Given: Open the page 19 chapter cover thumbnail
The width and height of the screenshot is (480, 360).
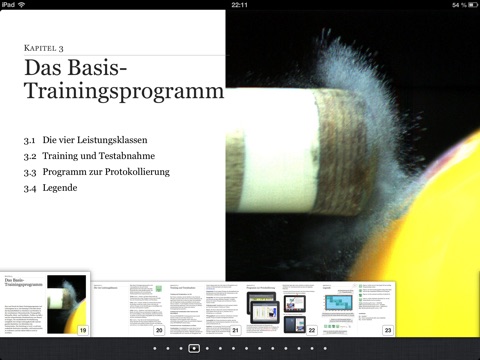Looking at the screenshot, I should 45,305.
